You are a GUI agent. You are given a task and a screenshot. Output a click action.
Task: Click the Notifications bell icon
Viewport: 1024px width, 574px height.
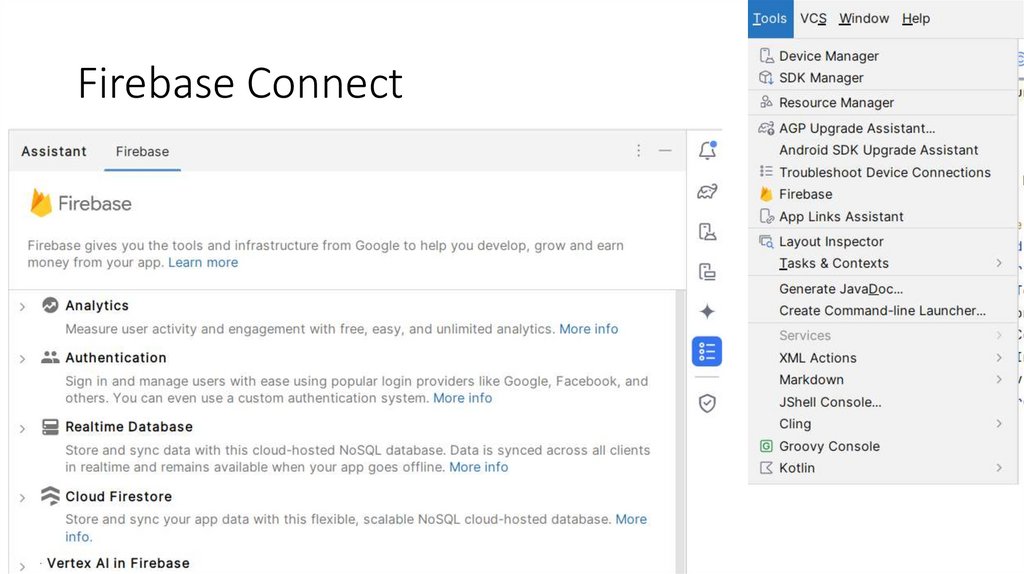(x=707, y=151)
